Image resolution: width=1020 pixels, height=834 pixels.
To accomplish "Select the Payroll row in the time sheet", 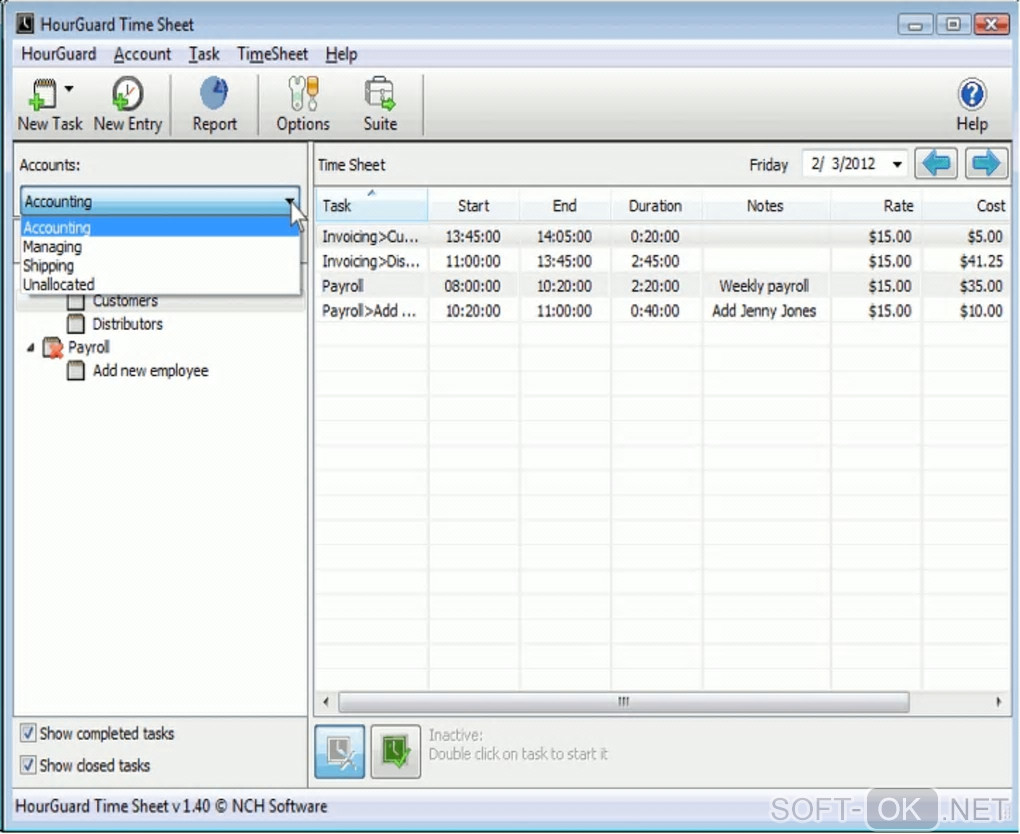I will pos(662,286).
